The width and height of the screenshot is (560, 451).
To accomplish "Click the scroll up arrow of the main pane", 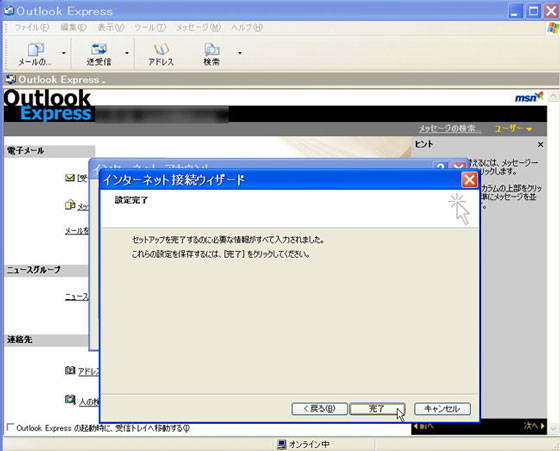I will (553, 96).
